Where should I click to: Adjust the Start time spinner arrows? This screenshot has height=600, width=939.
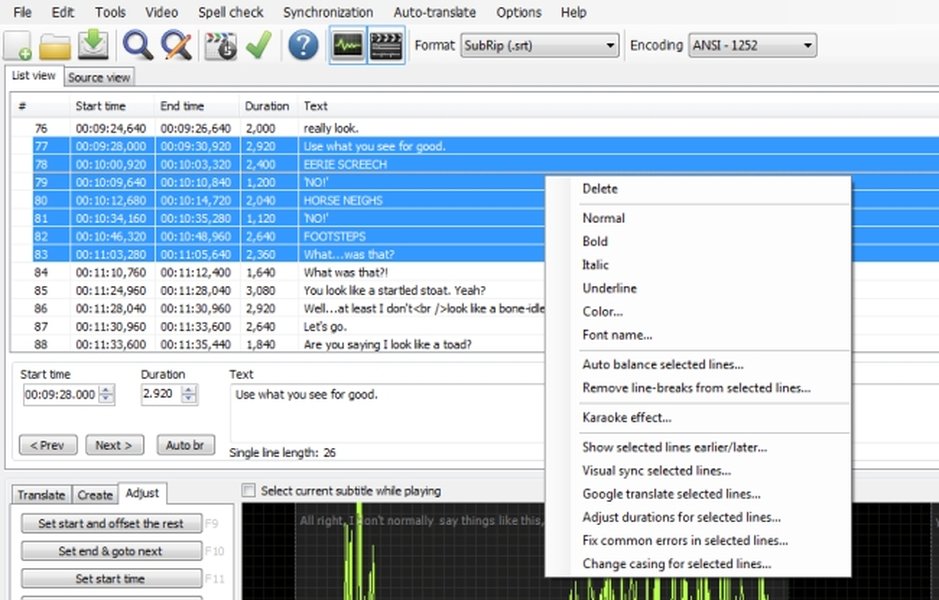107,394
